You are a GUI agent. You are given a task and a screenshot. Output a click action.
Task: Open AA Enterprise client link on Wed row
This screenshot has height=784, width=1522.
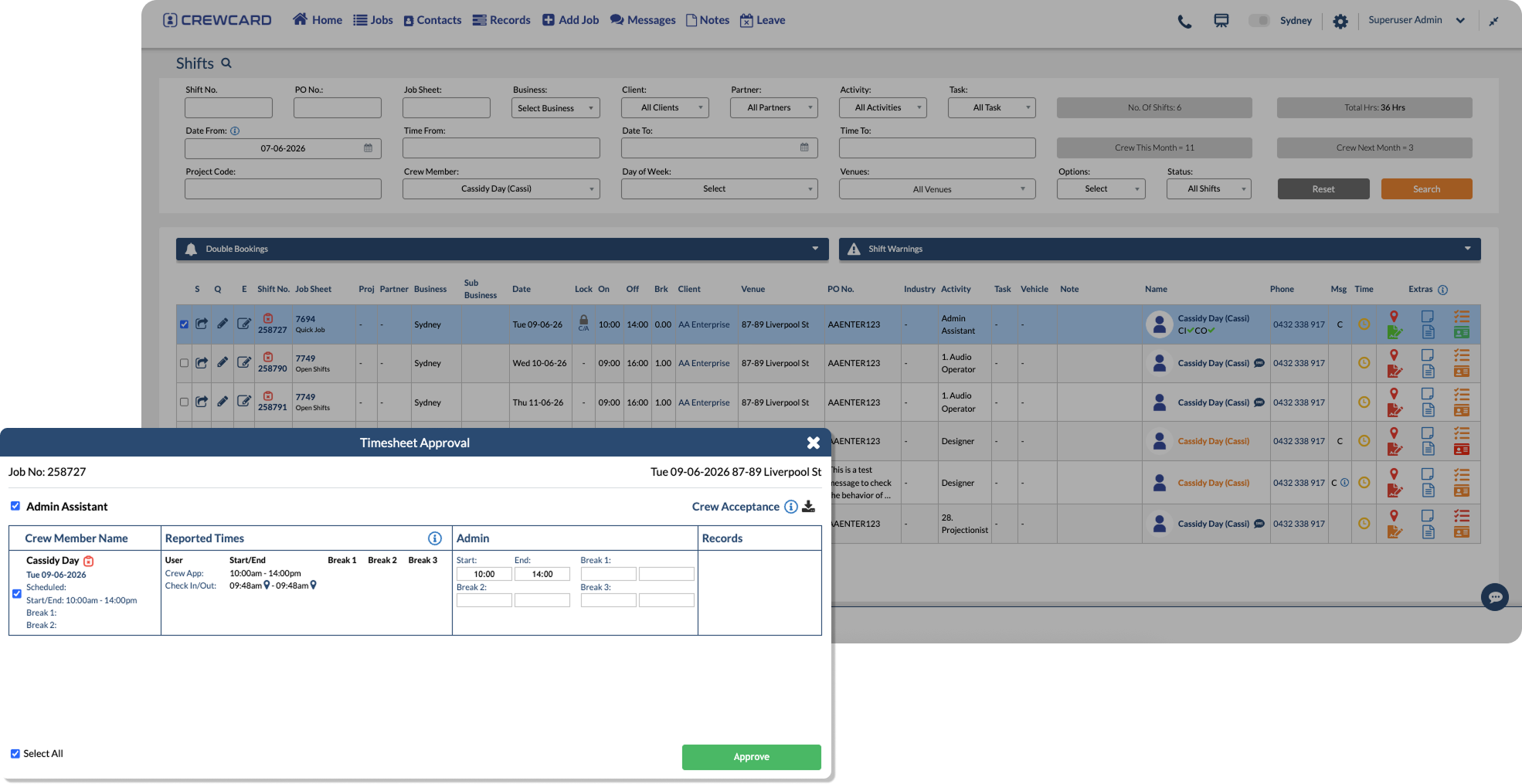coord(704,363)
